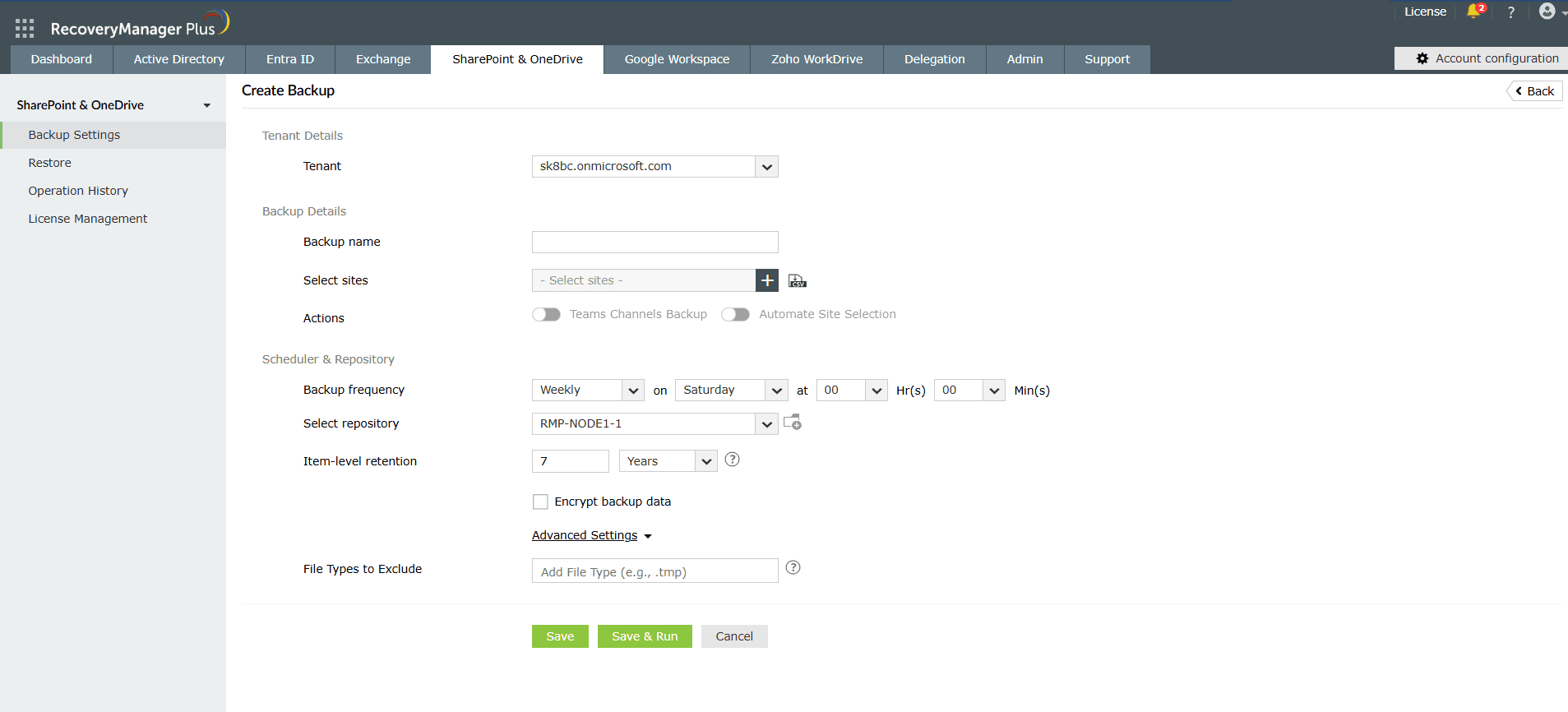Open the retention Years unit dropdown
The width and height of the screenshot is (1568, 712).
[x=668, y=461]
